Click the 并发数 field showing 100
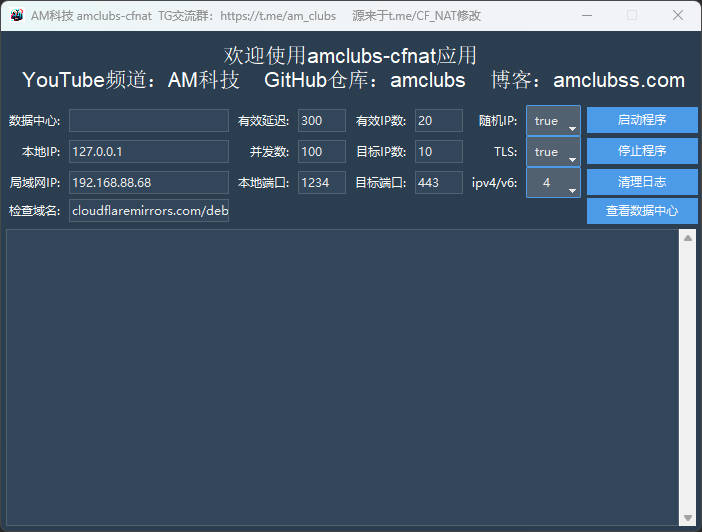The width and height of the screenshot is (702, 532). pyautogui.click(x=321, y=152)
